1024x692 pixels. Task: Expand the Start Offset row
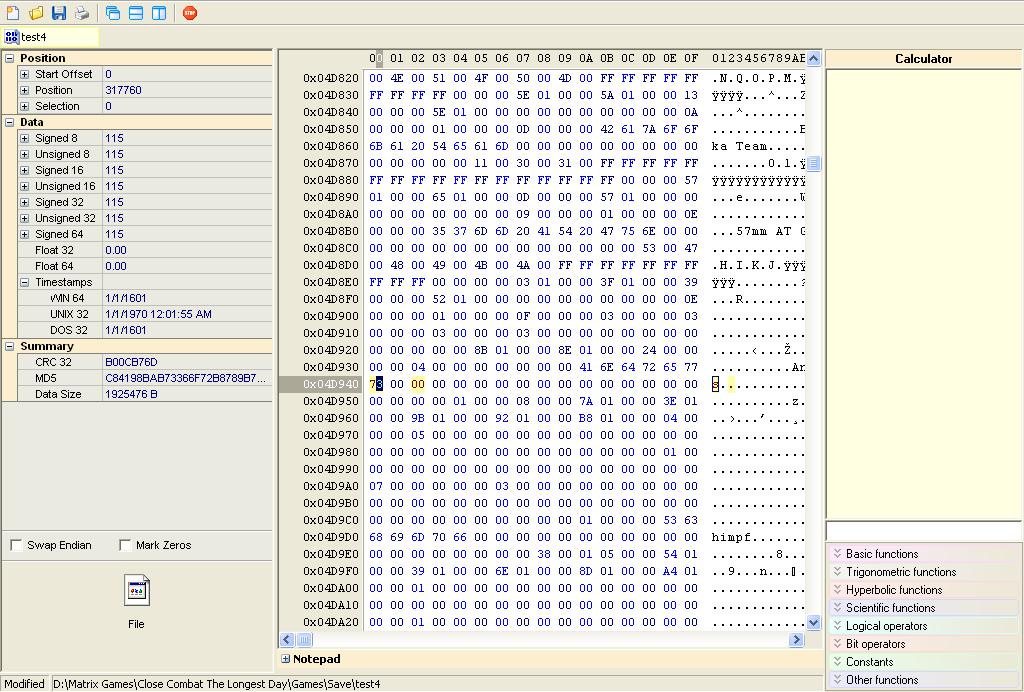(x=25, y=74)
